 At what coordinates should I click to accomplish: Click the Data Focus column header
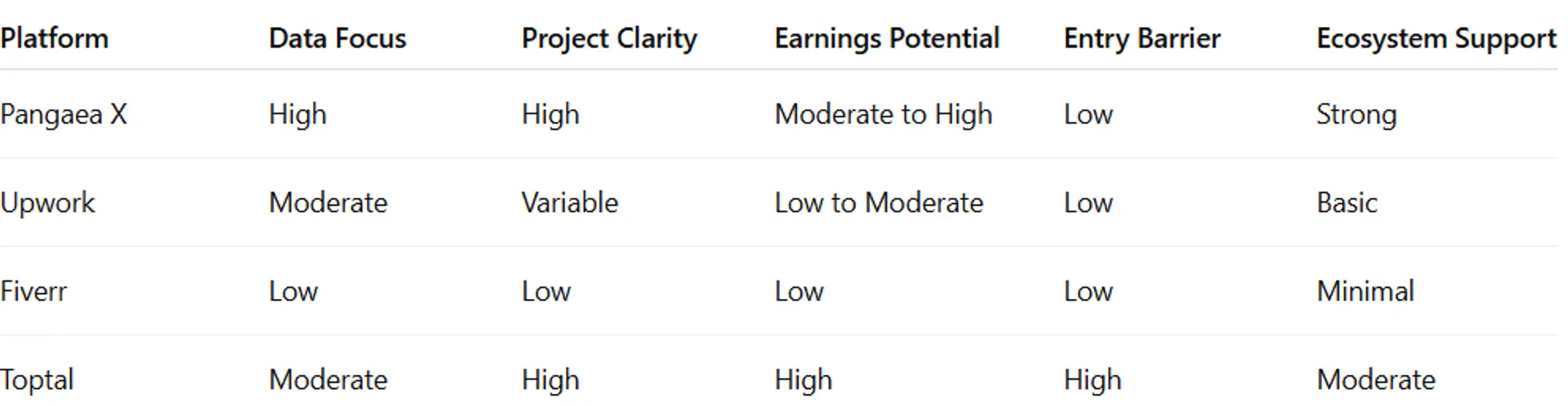[x=337, y=38]
